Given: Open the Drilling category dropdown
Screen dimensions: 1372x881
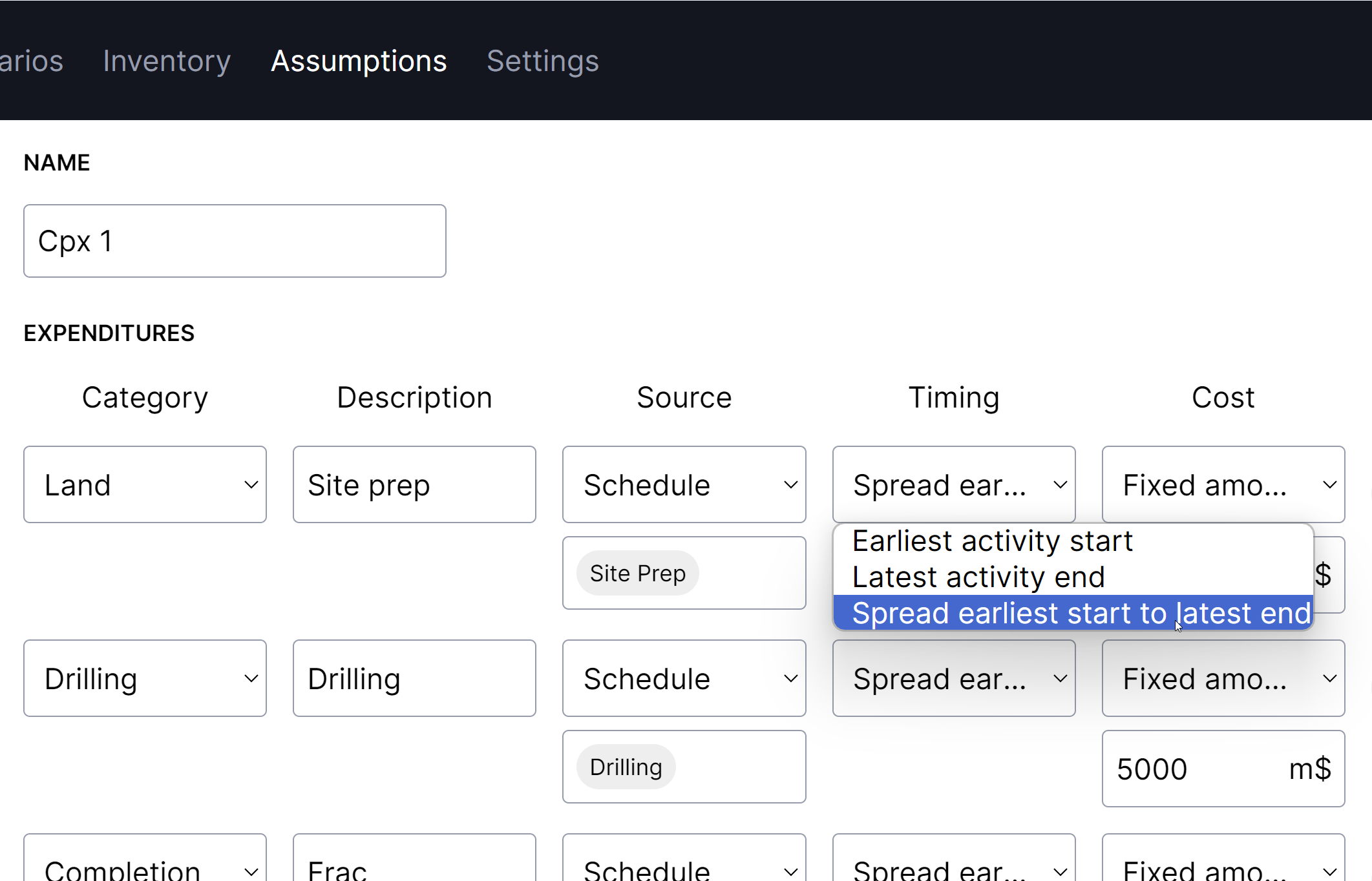Looking at the screenshot, I should pos(145,678).
